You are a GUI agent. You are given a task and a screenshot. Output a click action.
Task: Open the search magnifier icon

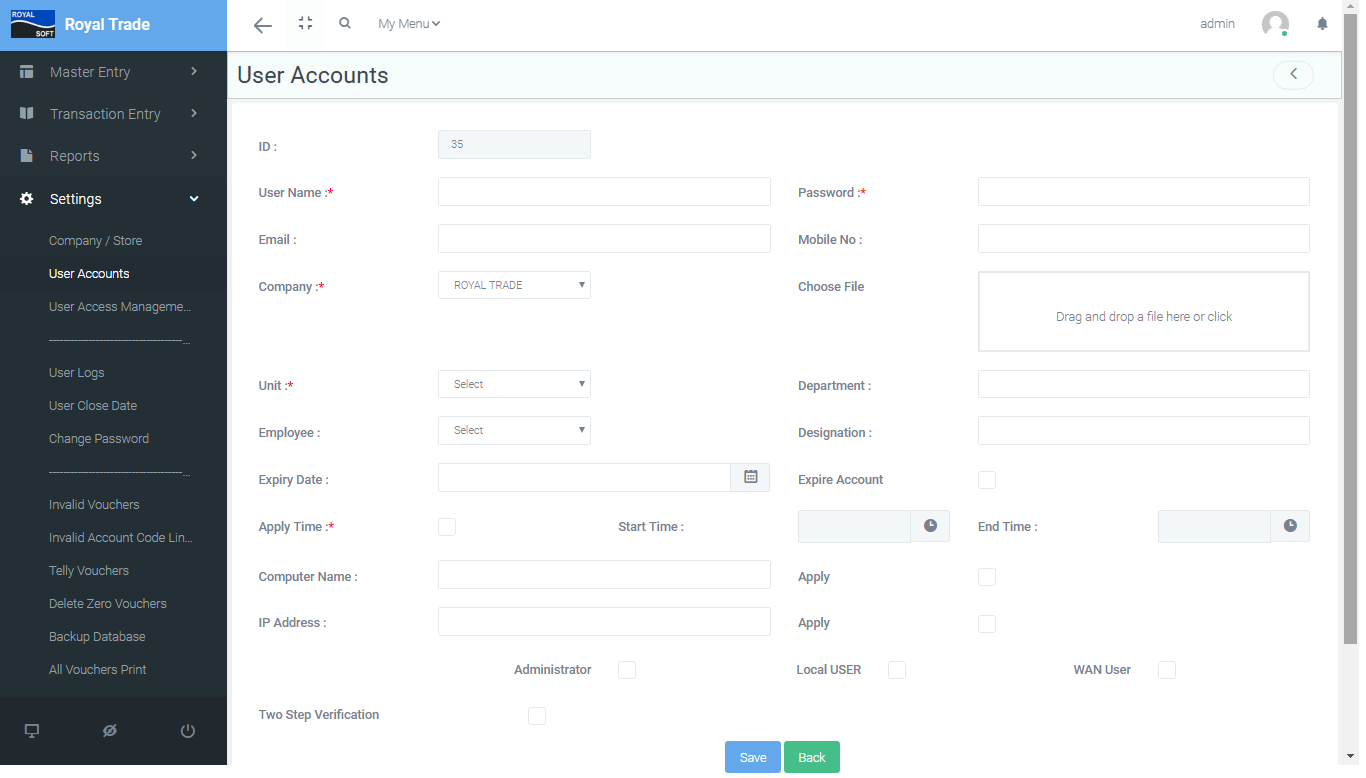[x=345, y=23]
